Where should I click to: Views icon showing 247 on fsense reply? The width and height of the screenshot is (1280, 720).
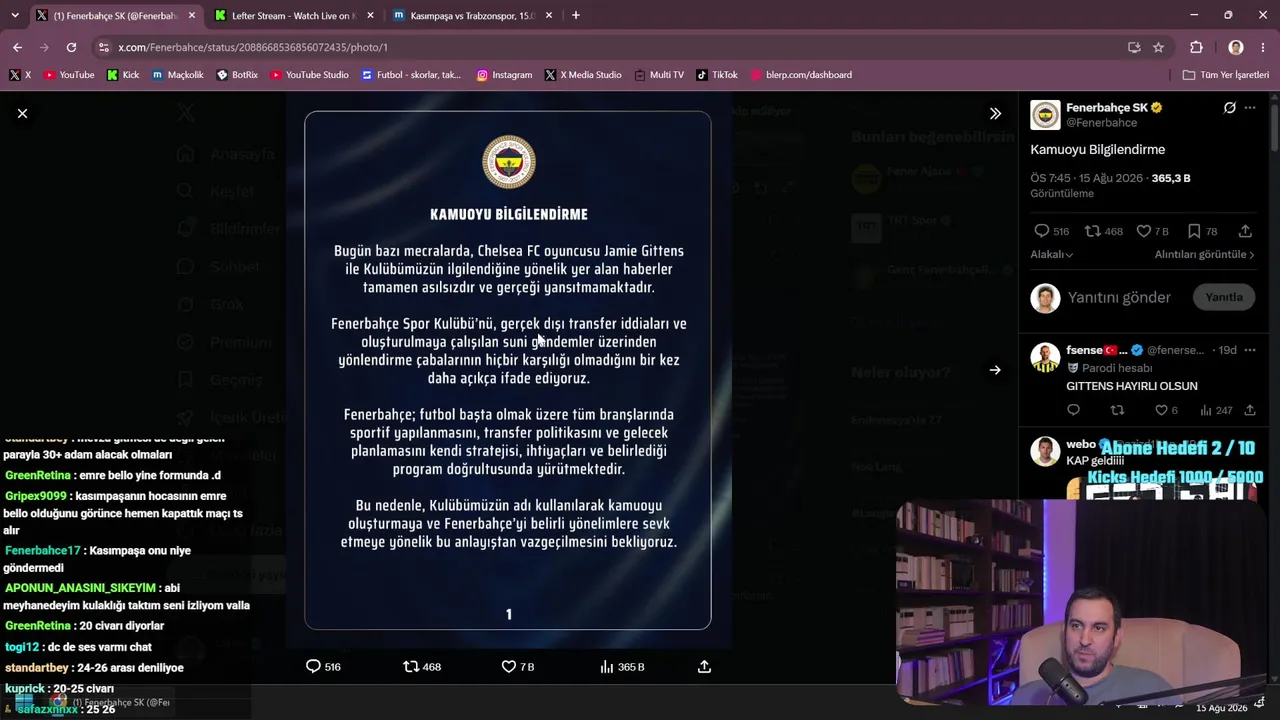point(1206,410)
